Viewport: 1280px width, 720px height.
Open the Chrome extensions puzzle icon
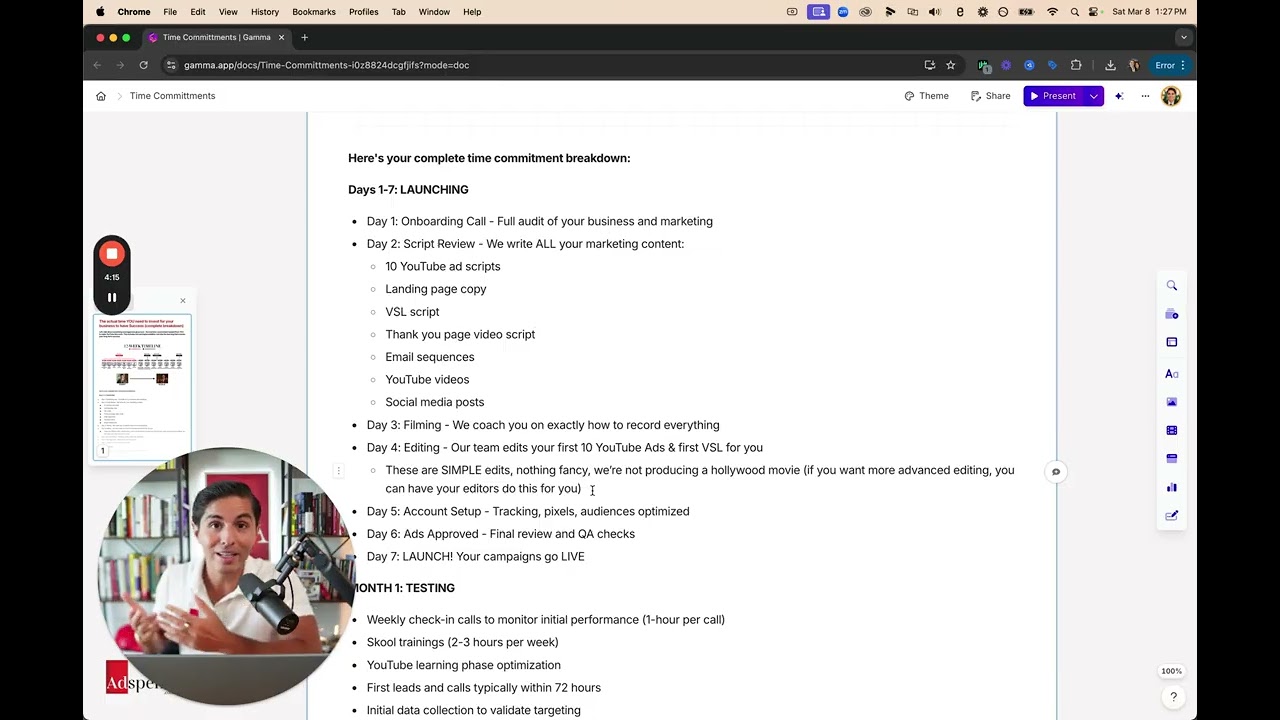click(x=1076, y=65)
